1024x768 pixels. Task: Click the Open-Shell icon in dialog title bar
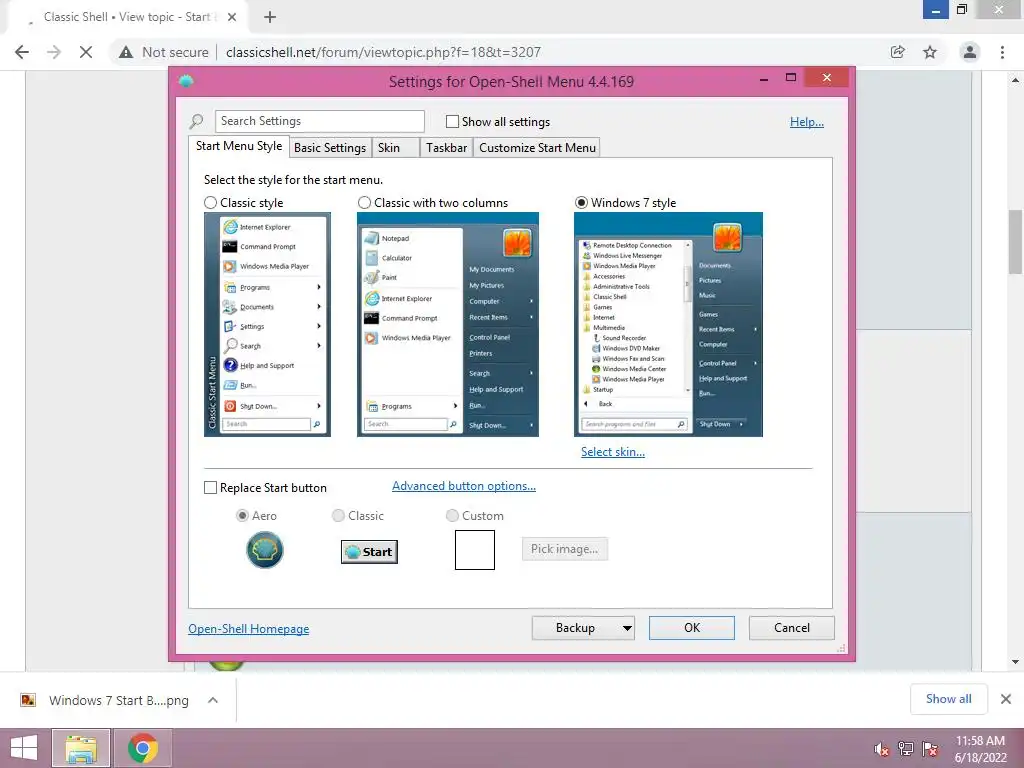coord(186,81)
